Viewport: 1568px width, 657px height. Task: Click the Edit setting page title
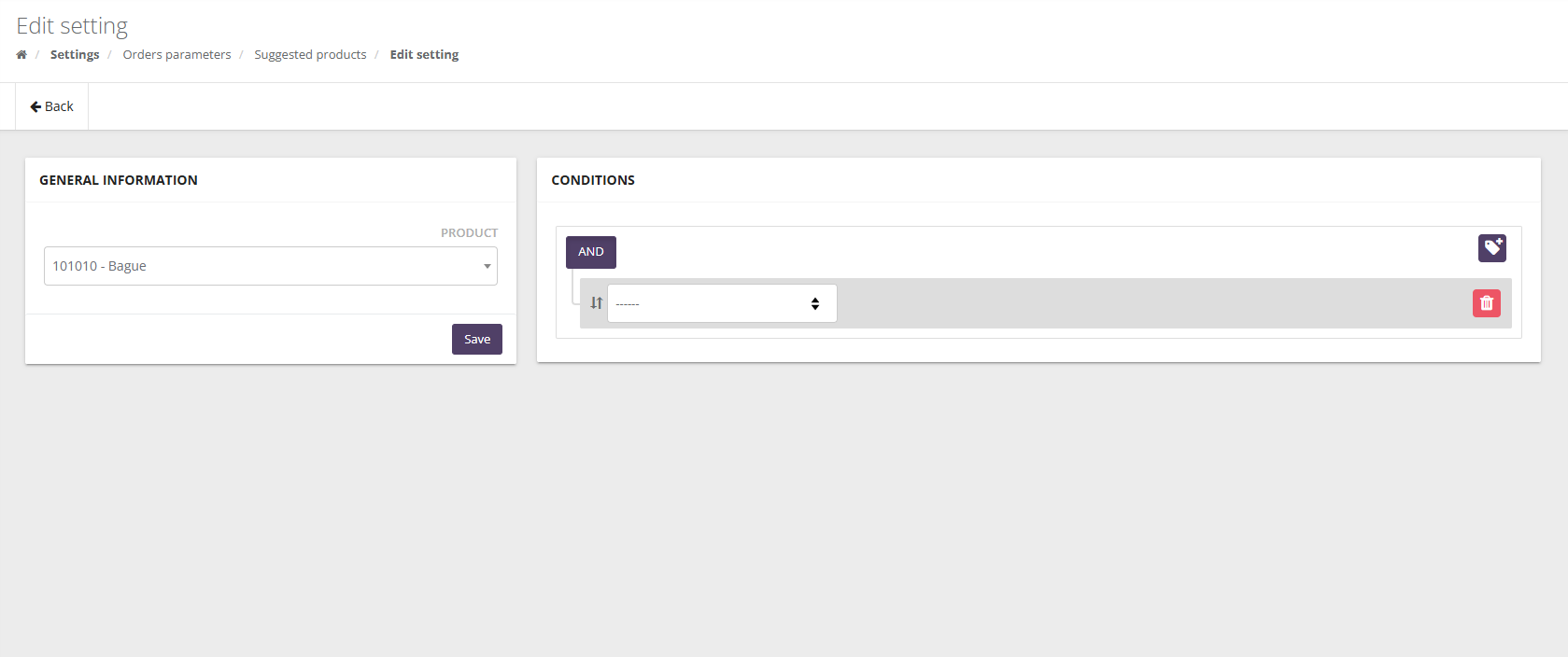[72, 26]
